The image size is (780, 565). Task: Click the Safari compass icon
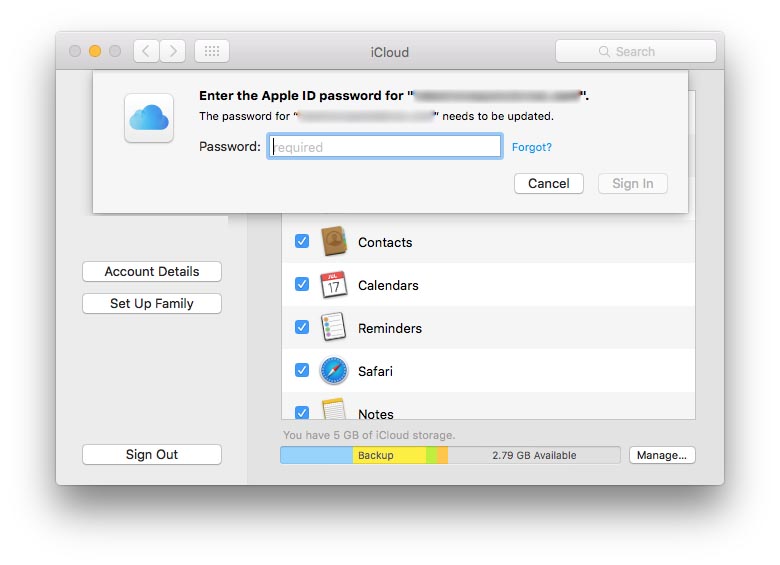(x=333, y=371)
